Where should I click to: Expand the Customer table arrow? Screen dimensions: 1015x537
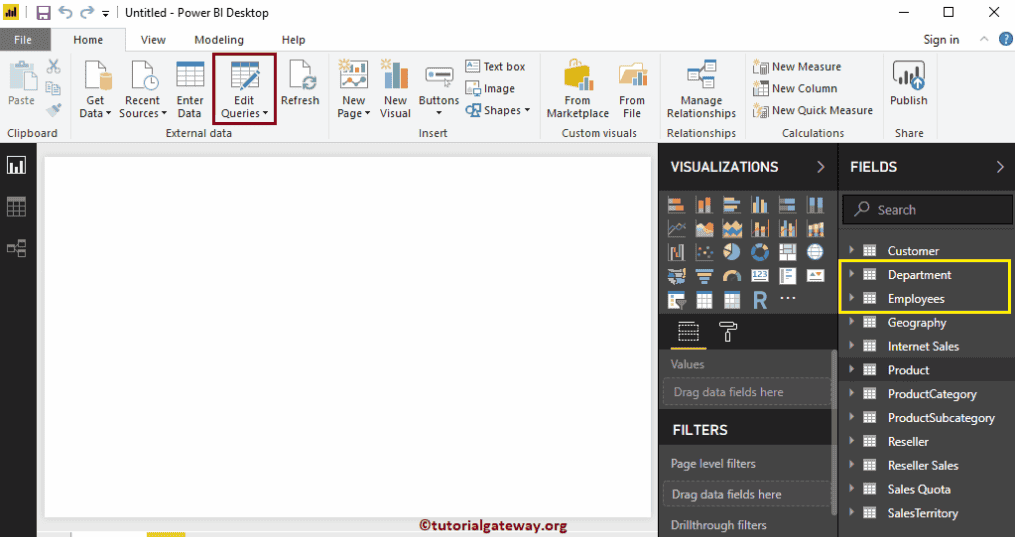[852, 250]
